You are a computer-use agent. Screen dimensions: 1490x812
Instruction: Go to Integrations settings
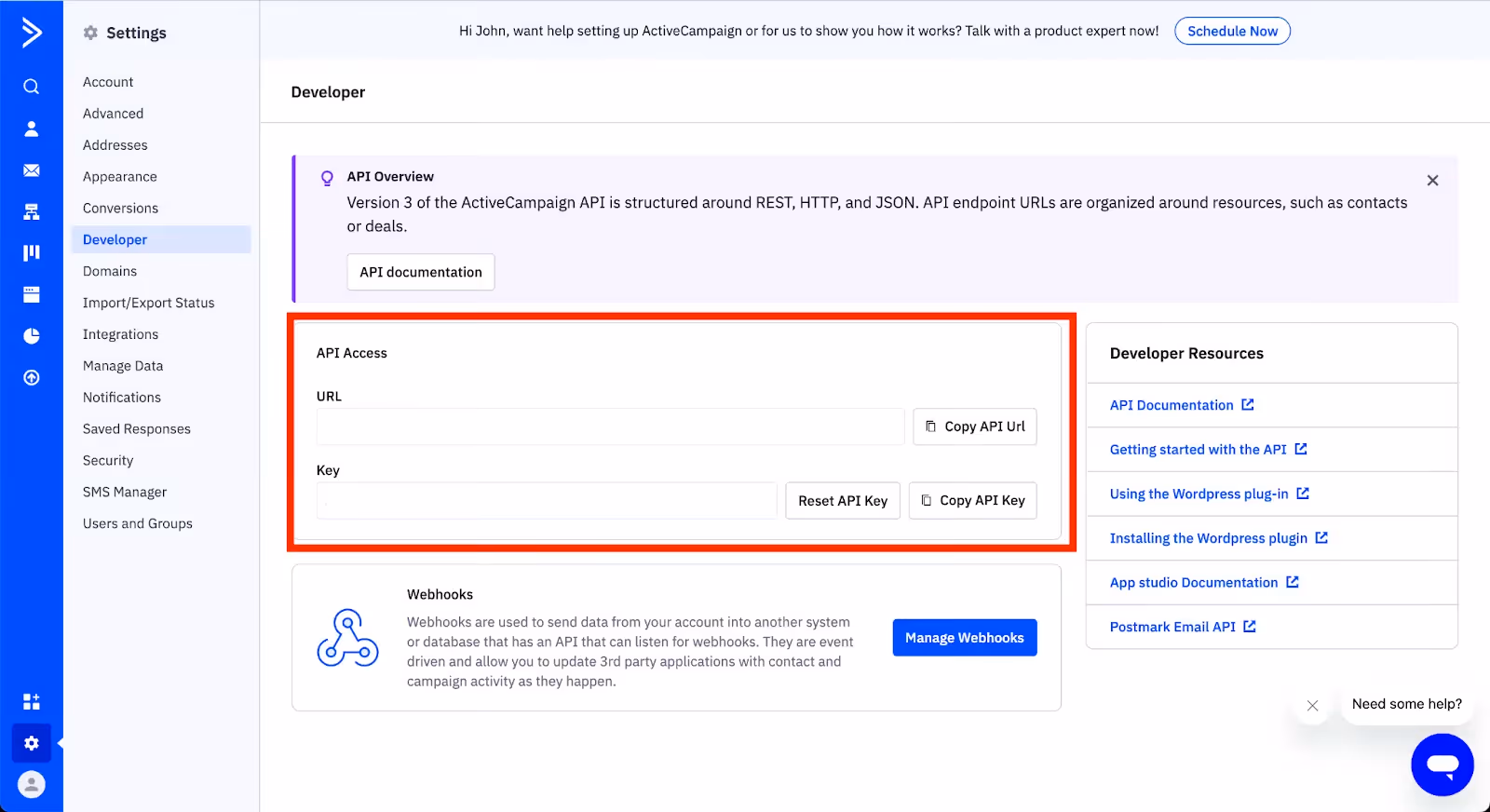120,334
